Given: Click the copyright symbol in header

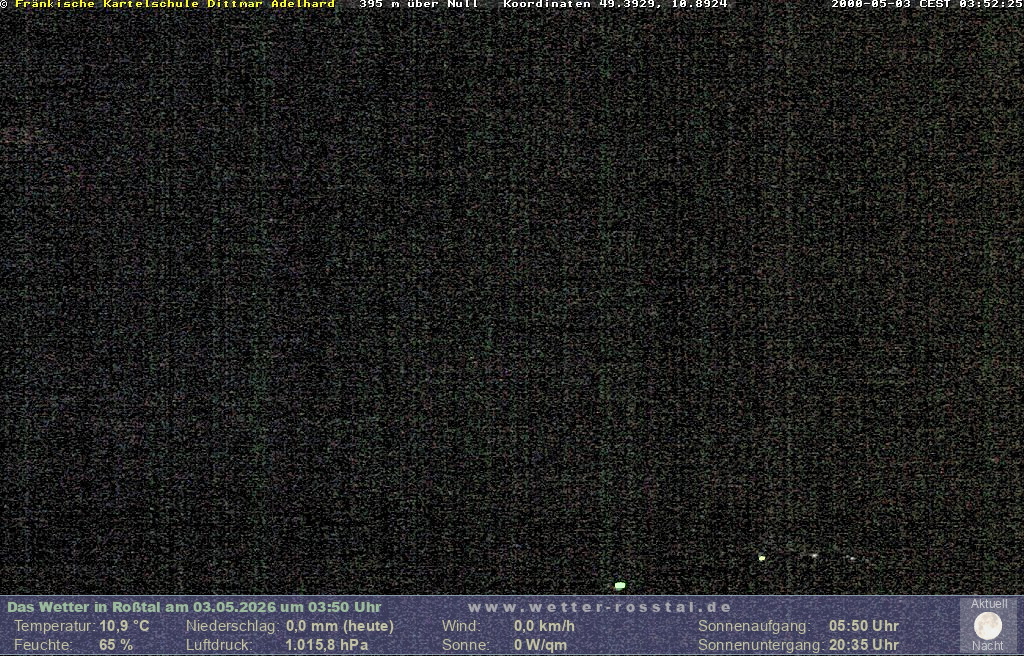Looking at the screenshot, I should (x=4, y=5).
